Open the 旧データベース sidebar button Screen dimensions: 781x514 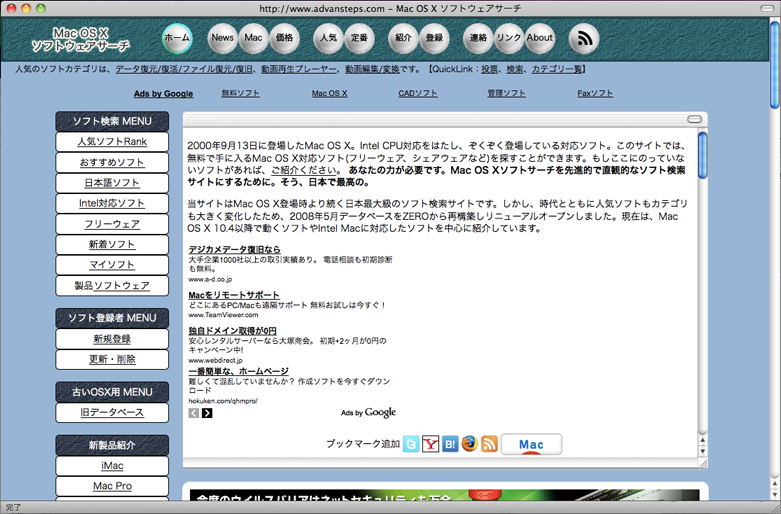pyautogui.click(x=112, y=412)
